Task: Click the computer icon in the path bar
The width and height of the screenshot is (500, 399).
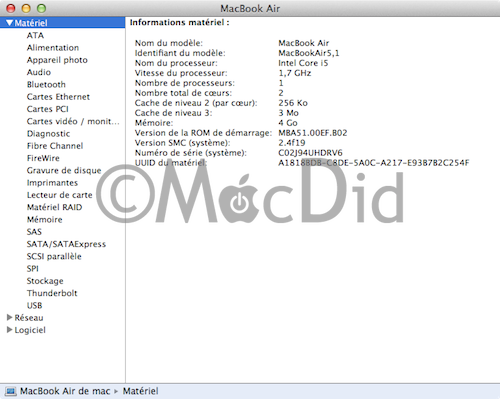Action: tap(11, 391)
